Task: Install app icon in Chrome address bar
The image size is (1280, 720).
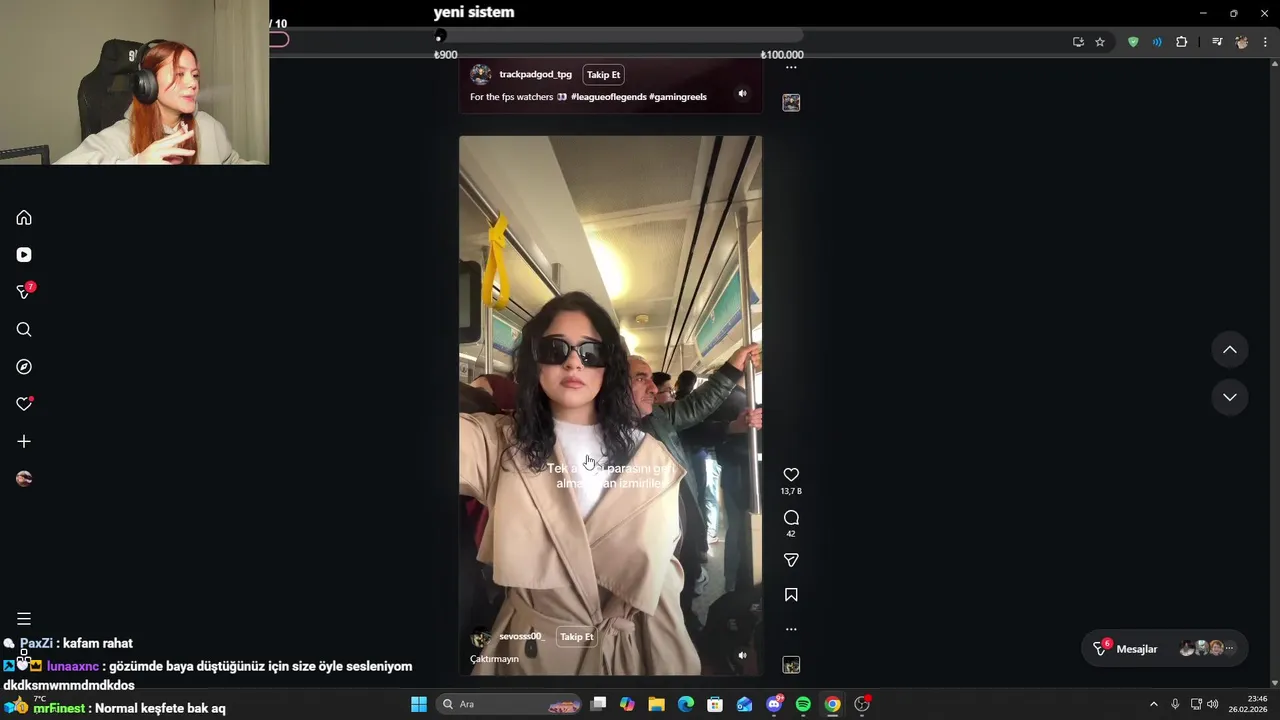Action: point(1078,42)
